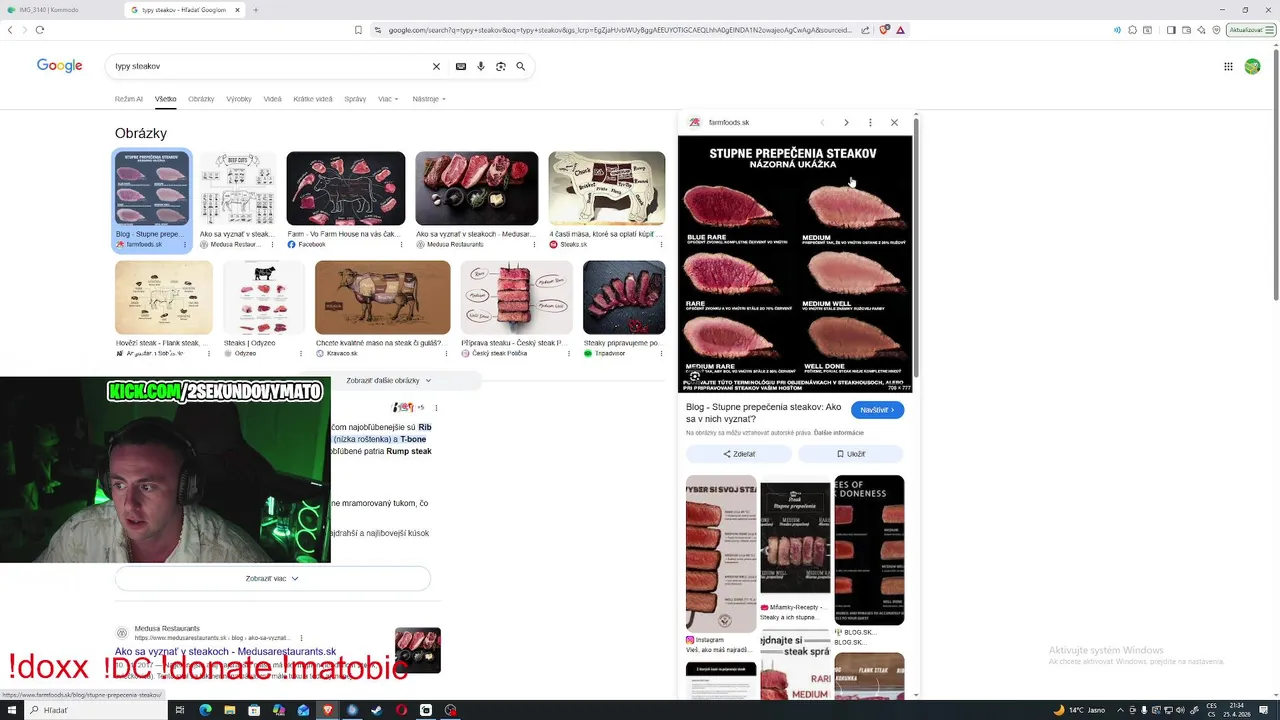The height and width of the screenshot is (720, 1280).
Task: Open the beef cuts diagram thumbnail from Medusa Restaurants
Action: [237, 188]
